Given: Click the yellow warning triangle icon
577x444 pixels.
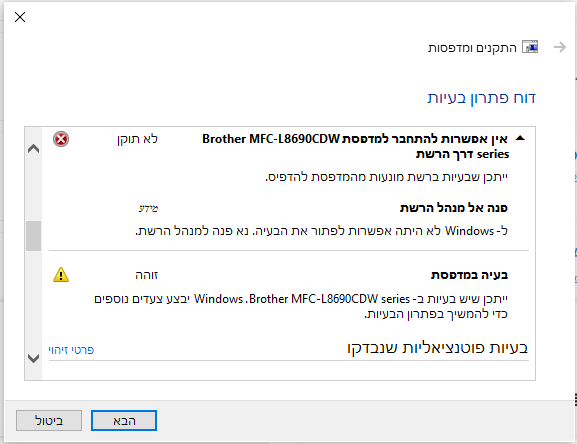Looking at the screenshot, I should [x=61, y=275].
